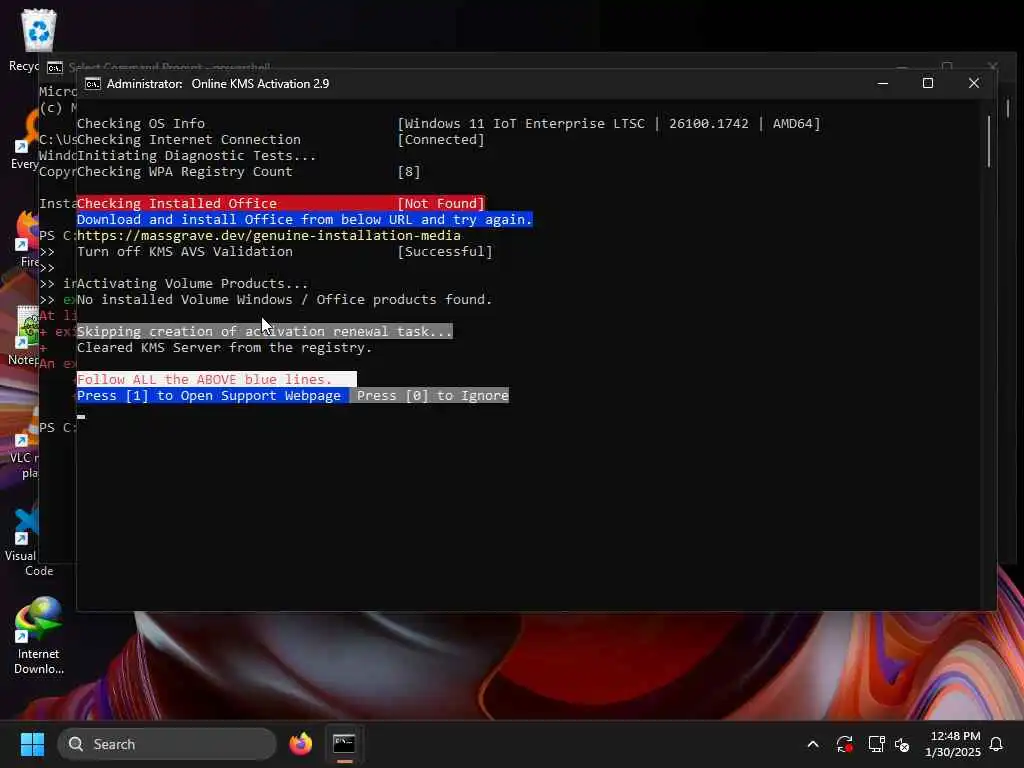Show hidden system tray icons chevron
The image size is (1024, 768).
(813, 744)
